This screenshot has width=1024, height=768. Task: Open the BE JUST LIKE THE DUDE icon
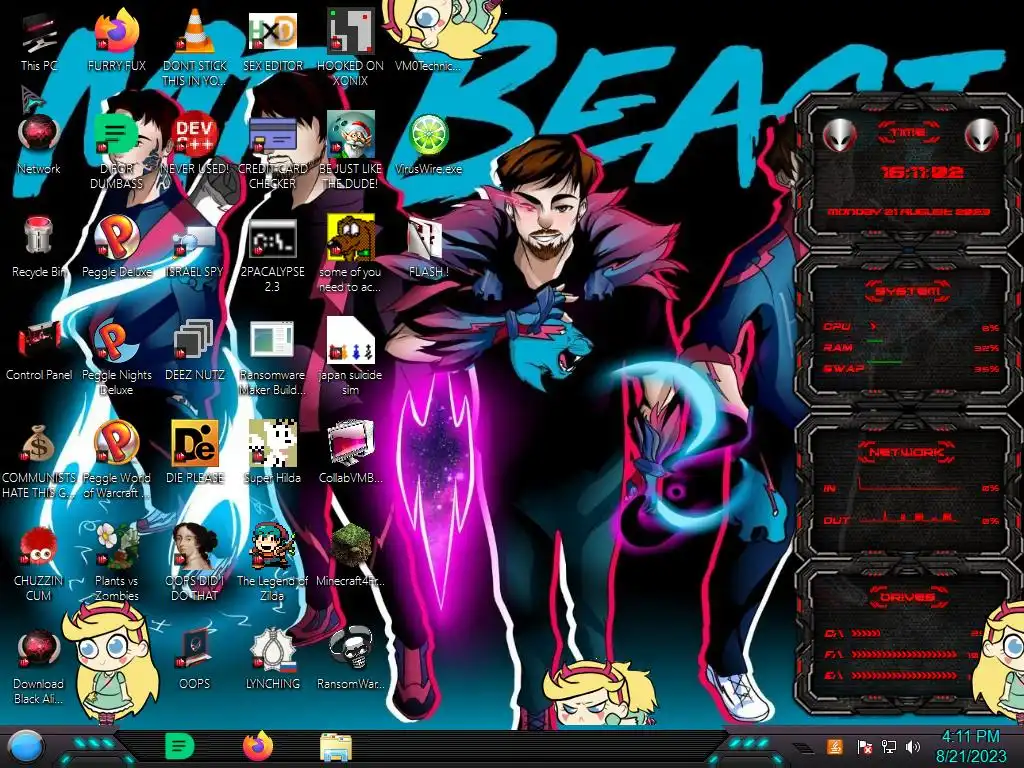(350, 152)
